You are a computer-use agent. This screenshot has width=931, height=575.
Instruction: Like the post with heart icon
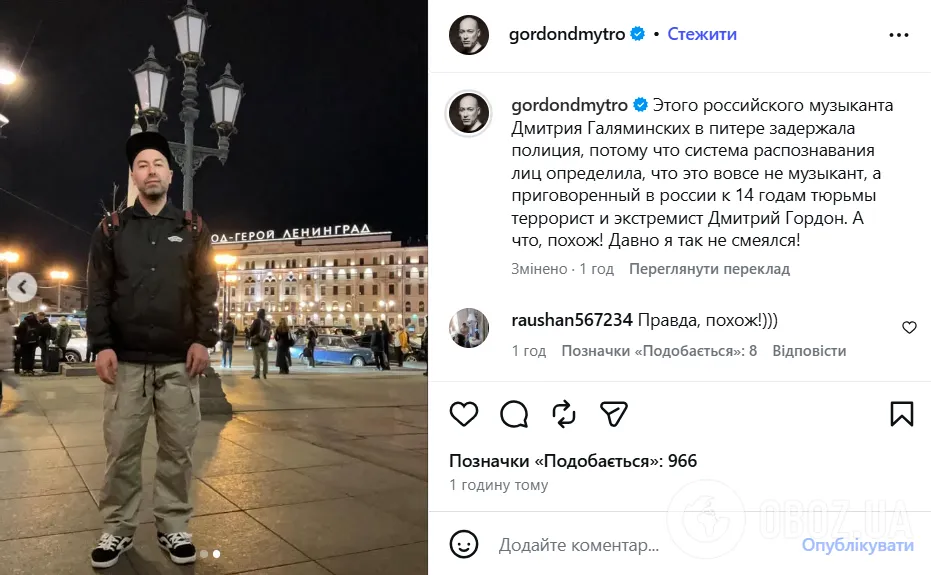pos(464,414)
